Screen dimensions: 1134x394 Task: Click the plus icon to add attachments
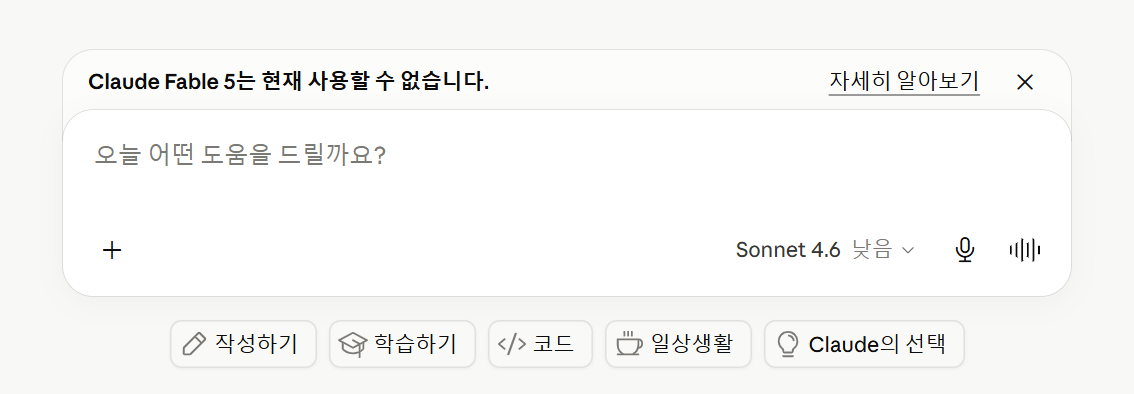point(111,251)
